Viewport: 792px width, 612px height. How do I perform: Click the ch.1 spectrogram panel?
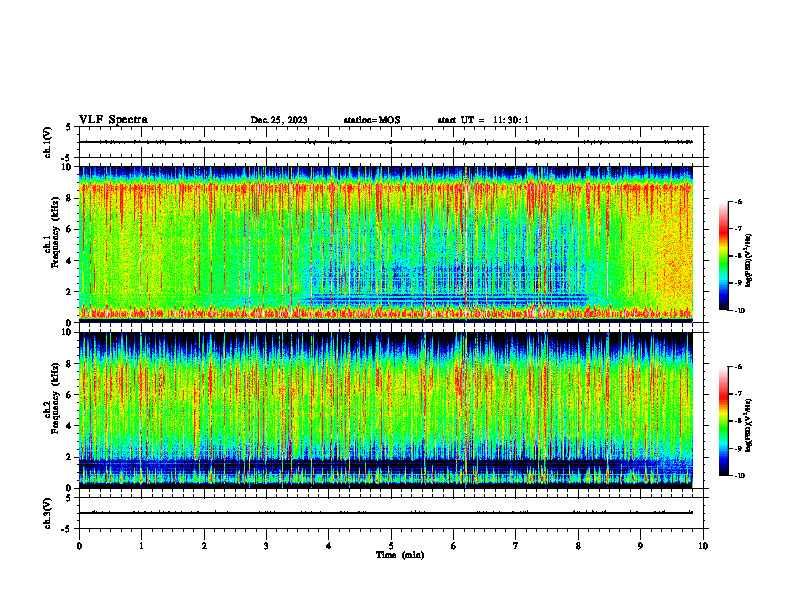386,244
